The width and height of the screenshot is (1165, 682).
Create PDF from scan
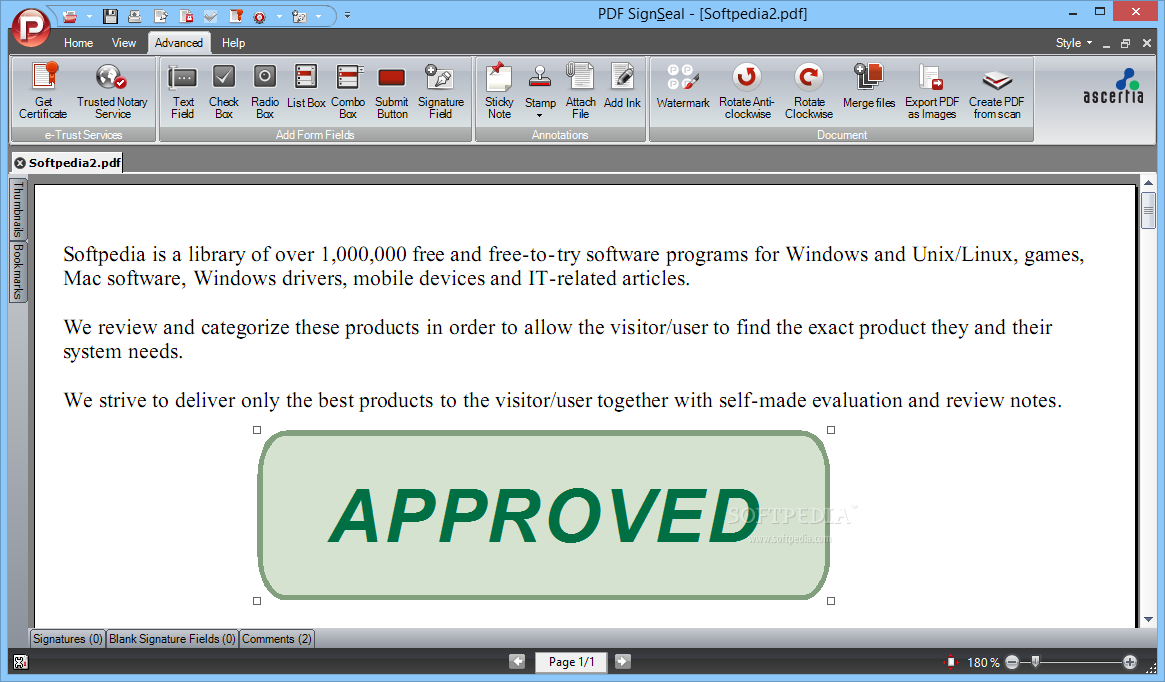(x=996, y=91)
